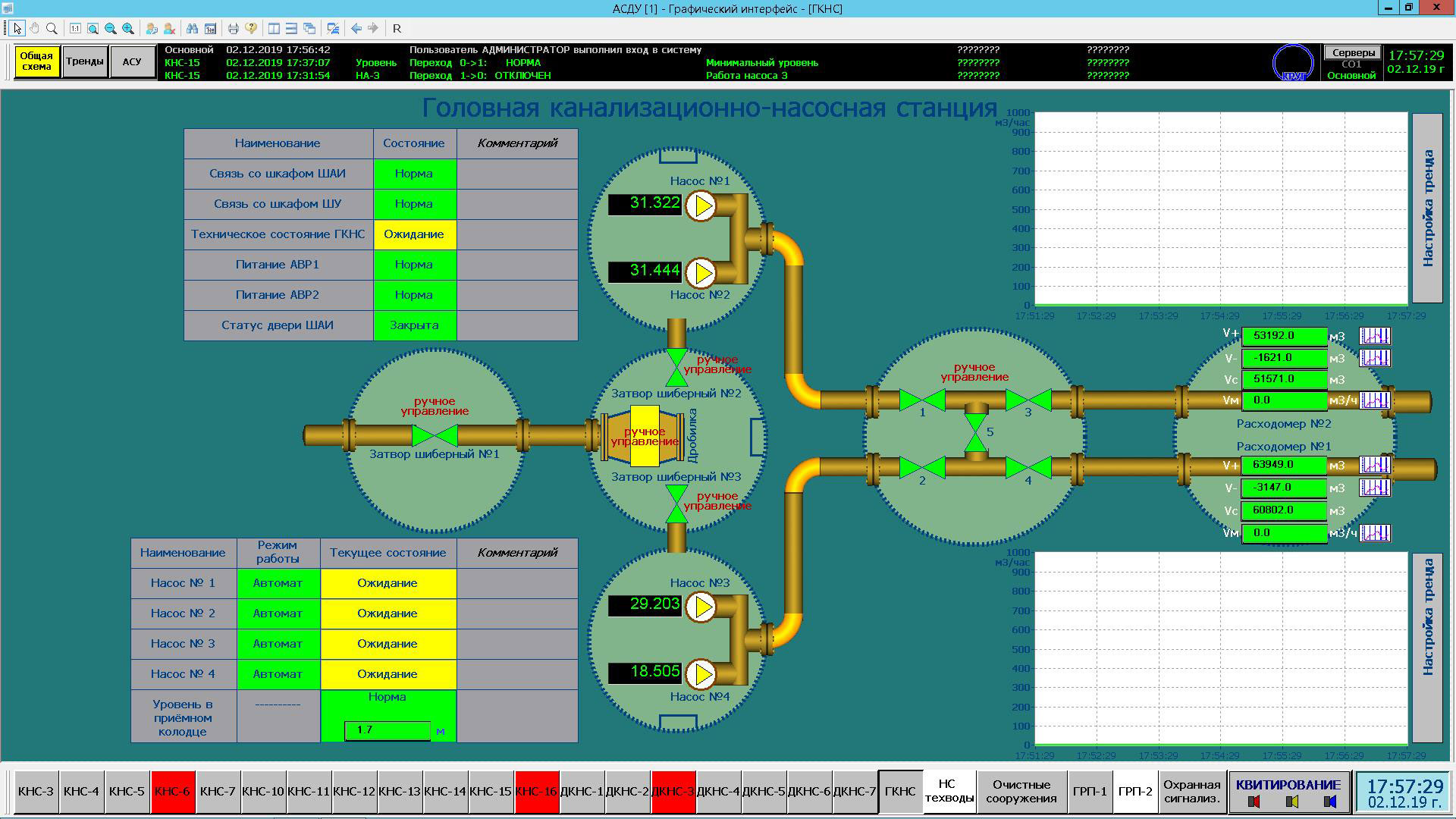
Task: Click Техническое состояние ГКНС Ожидание cell
Action: (x=414, y=234)
